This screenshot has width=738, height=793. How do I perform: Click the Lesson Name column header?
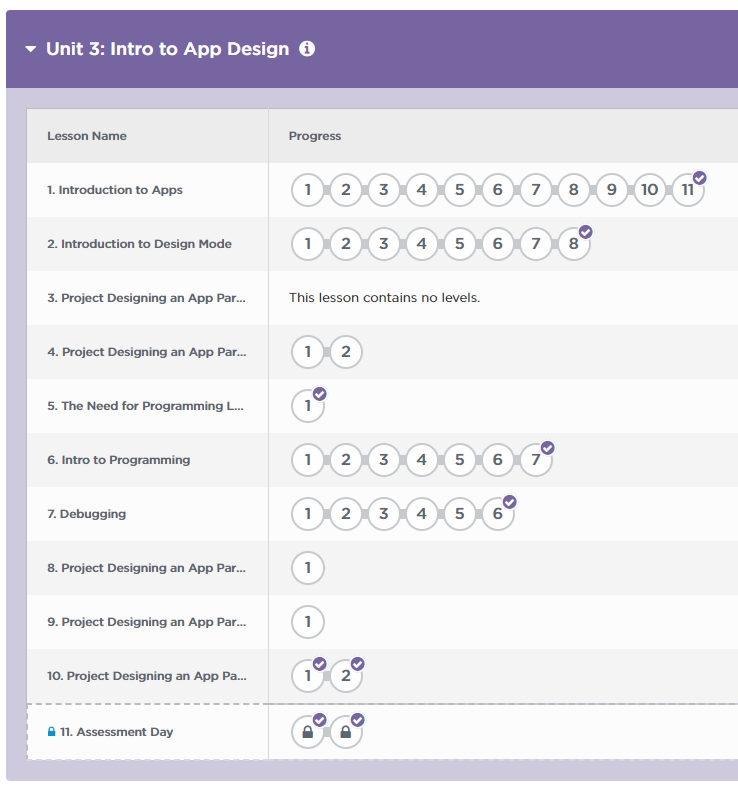pyautogui.click(x=87, y=136)
